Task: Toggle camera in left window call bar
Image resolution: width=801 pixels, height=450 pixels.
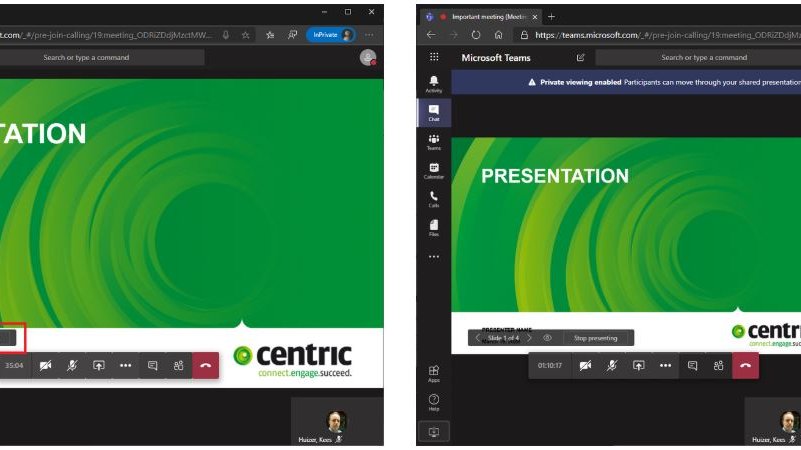Action: [45, 365]
